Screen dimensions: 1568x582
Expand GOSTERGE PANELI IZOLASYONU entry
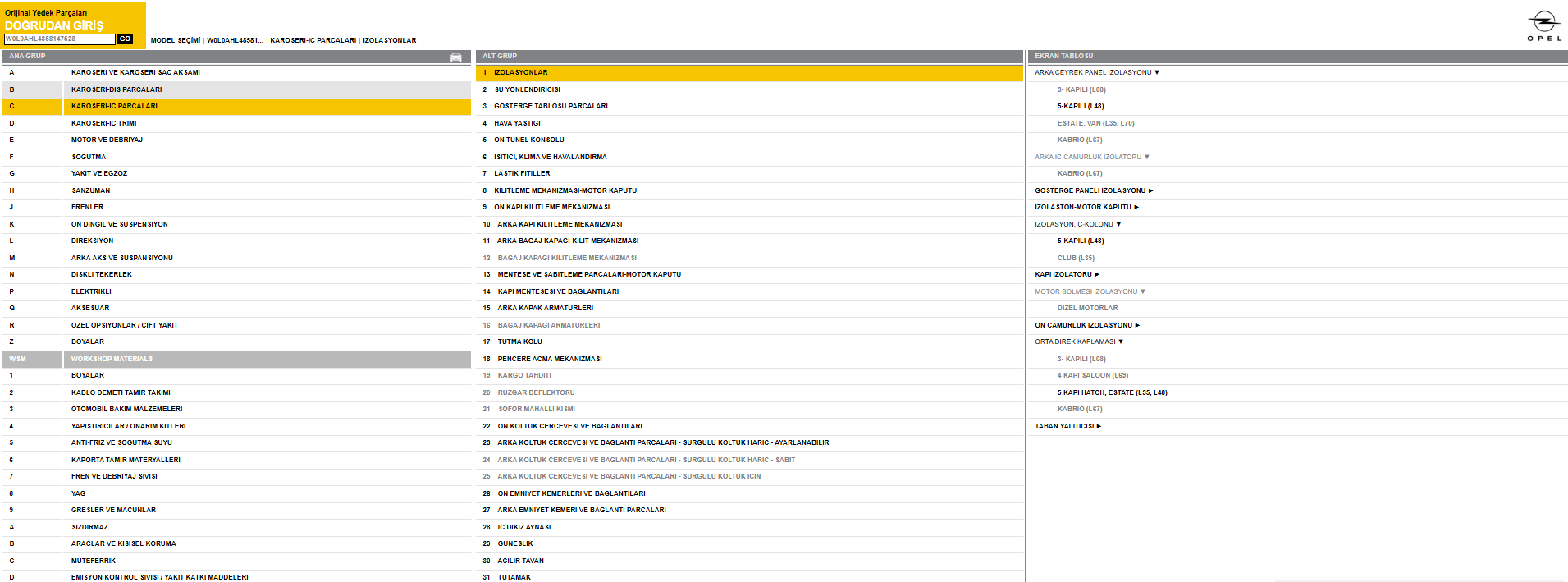click(x=1094, y=190)
